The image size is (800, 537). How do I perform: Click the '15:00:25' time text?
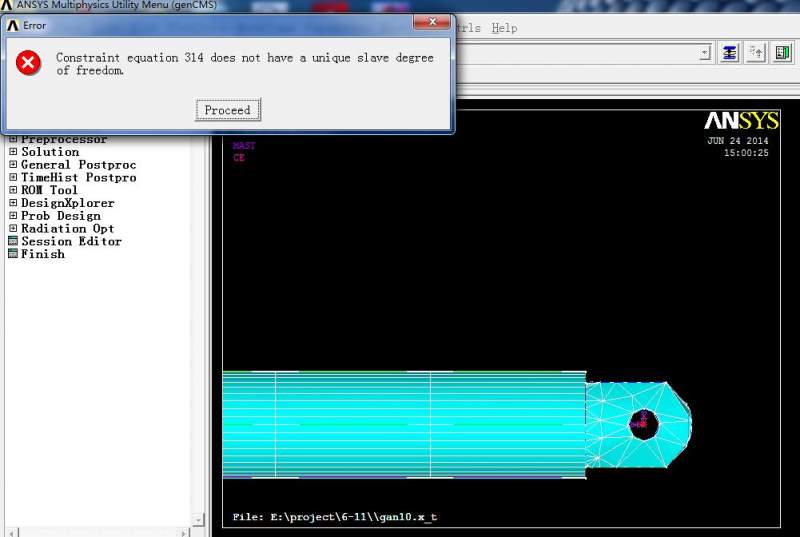[x=746, y=152]
